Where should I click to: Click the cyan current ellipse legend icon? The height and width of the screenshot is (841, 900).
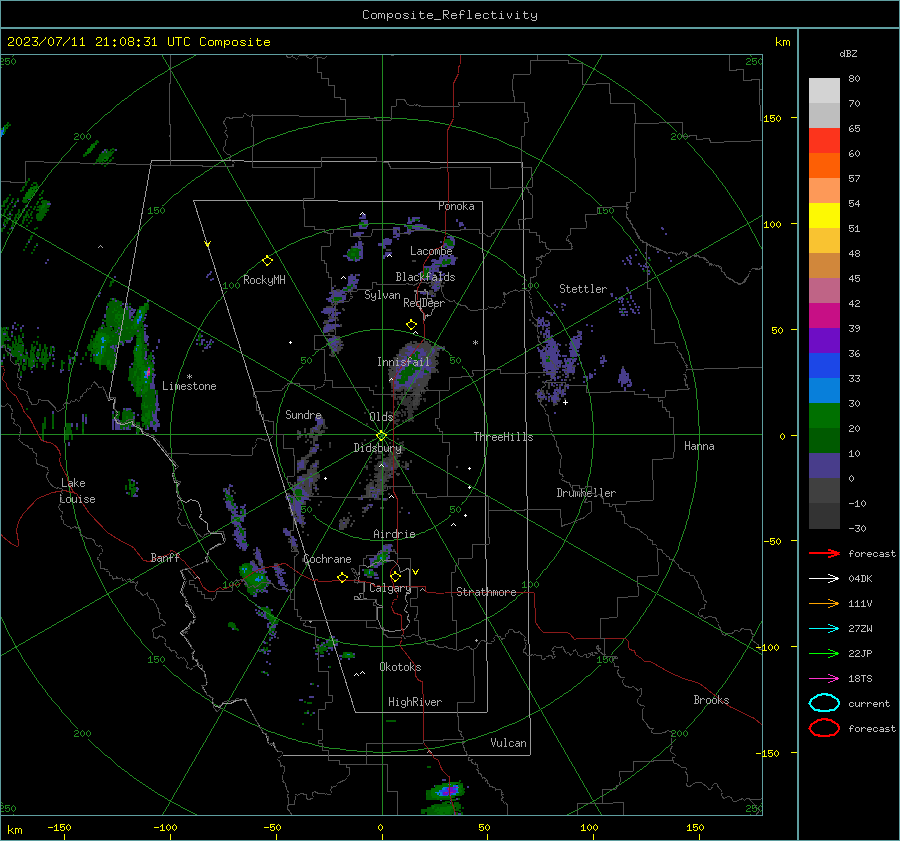click(824, 703)
